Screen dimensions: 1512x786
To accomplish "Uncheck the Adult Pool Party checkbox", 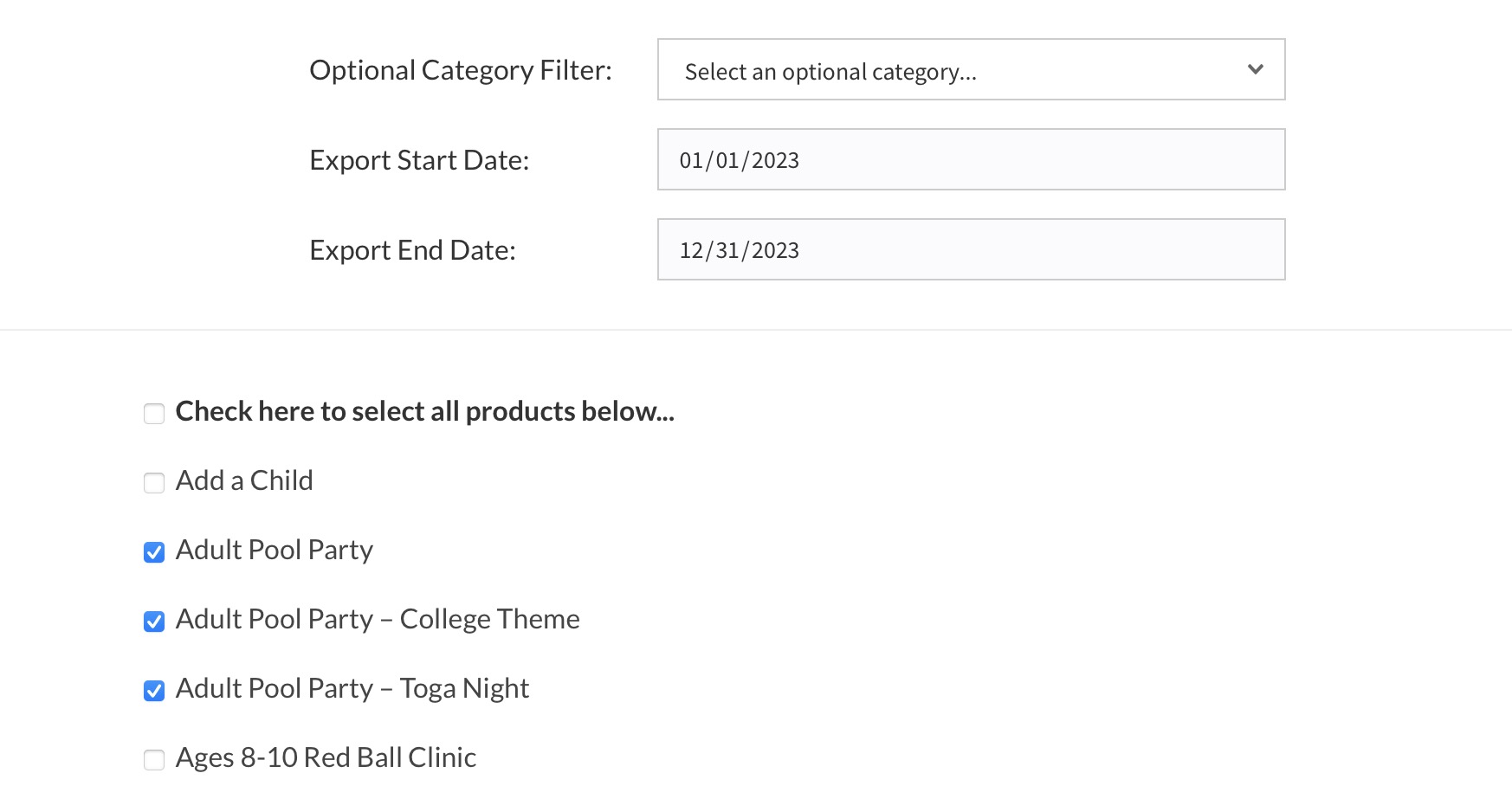I will (x=154, y=552).
